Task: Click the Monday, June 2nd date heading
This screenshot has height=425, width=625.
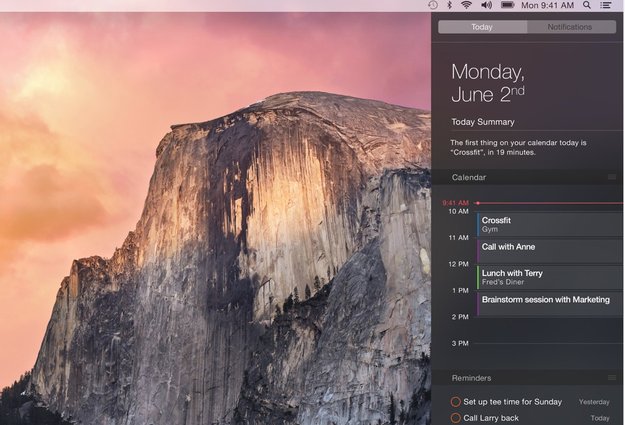Action: click(488, 83)
